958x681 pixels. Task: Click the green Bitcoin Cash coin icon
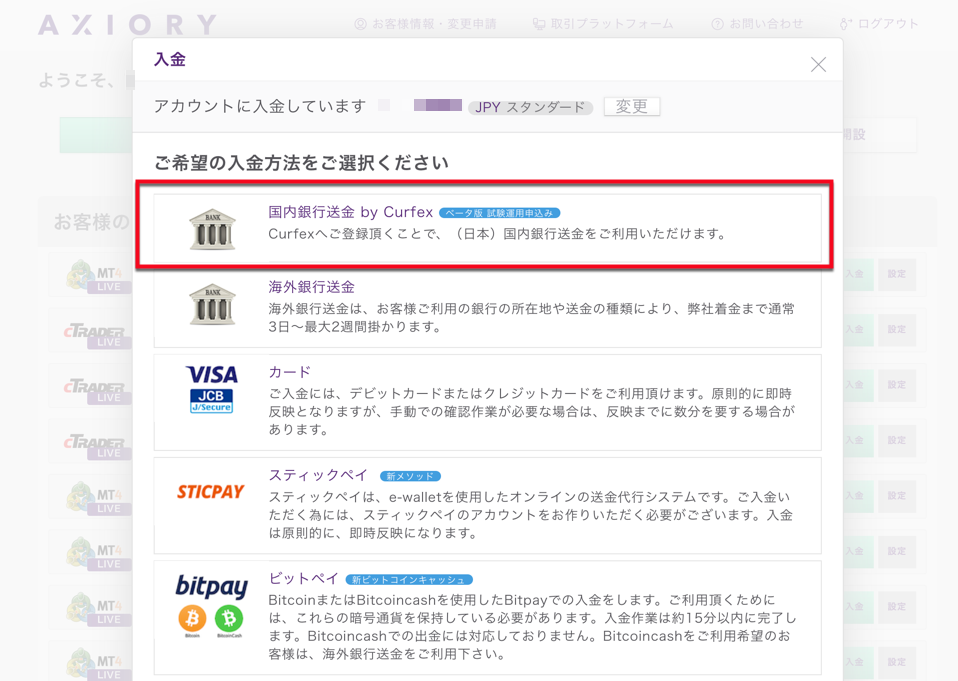tap(229, 619)
